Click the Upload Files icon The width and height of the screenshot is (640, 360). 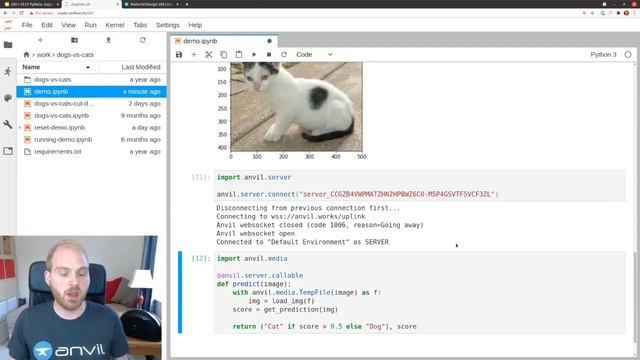click(x=108, y=40)
